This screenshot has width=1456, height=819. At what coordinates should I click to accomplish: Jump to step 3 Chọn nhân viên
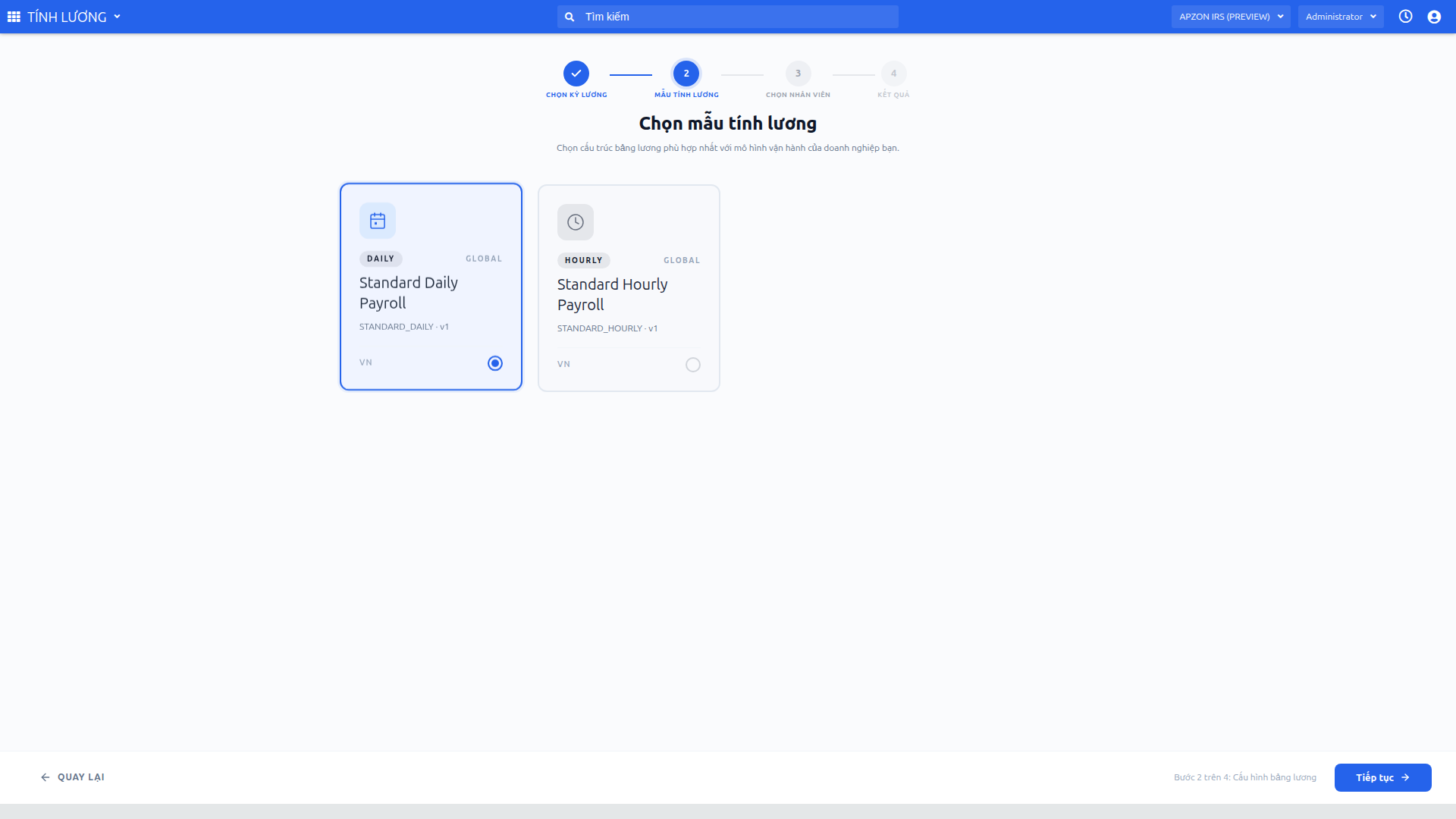[798, 74]
